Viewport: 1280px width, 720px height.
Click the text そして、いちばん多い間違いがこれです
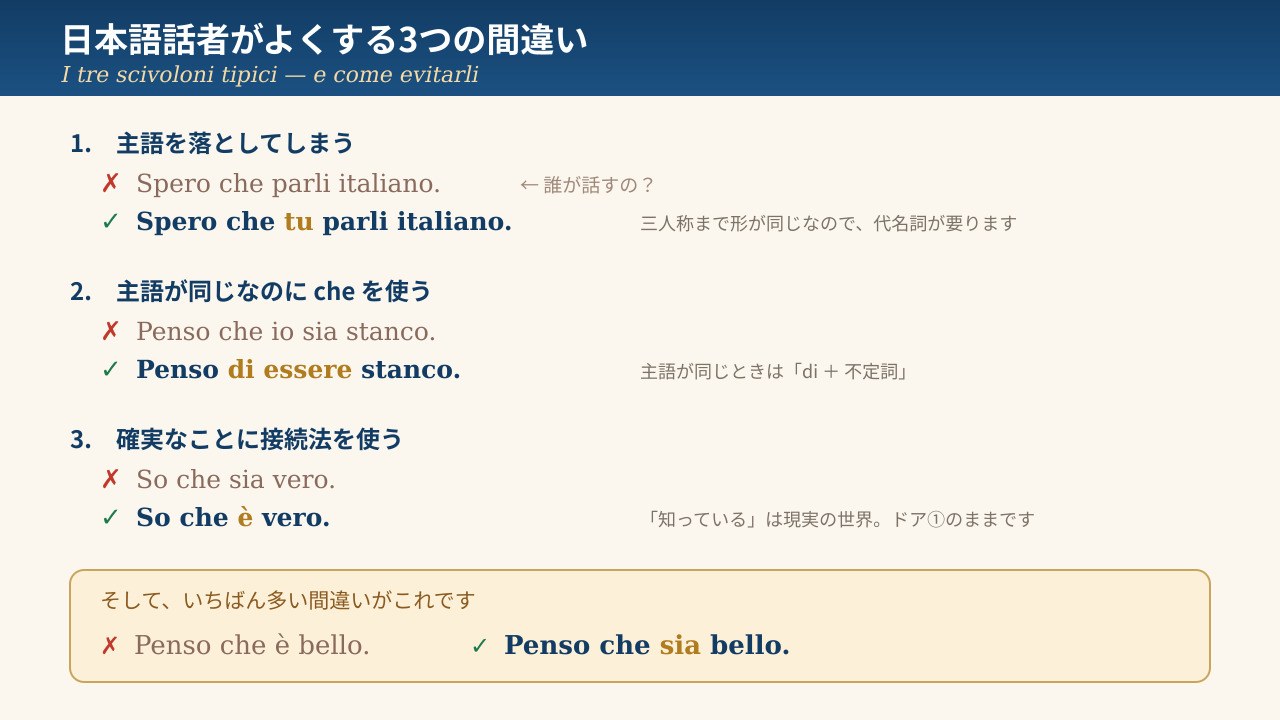click(x=288, y=600)
